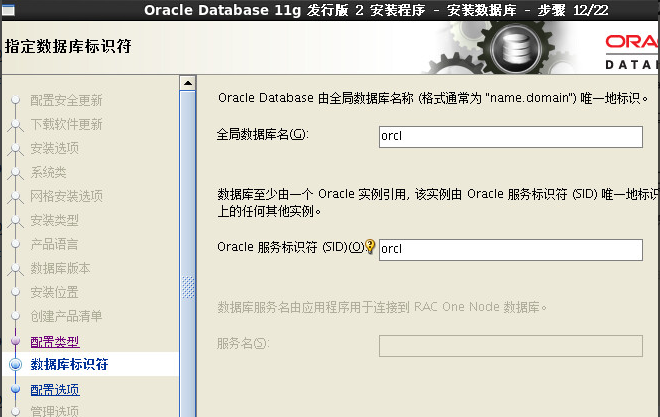Click the RAC One Node description text
This screenshot has width=660, height=417.
point(382,307)
